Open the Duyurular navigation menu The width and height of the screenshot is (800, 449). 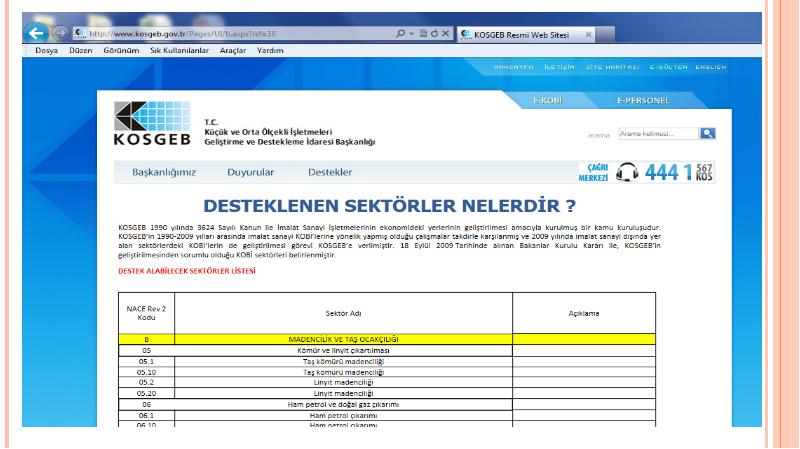[251, 172]
